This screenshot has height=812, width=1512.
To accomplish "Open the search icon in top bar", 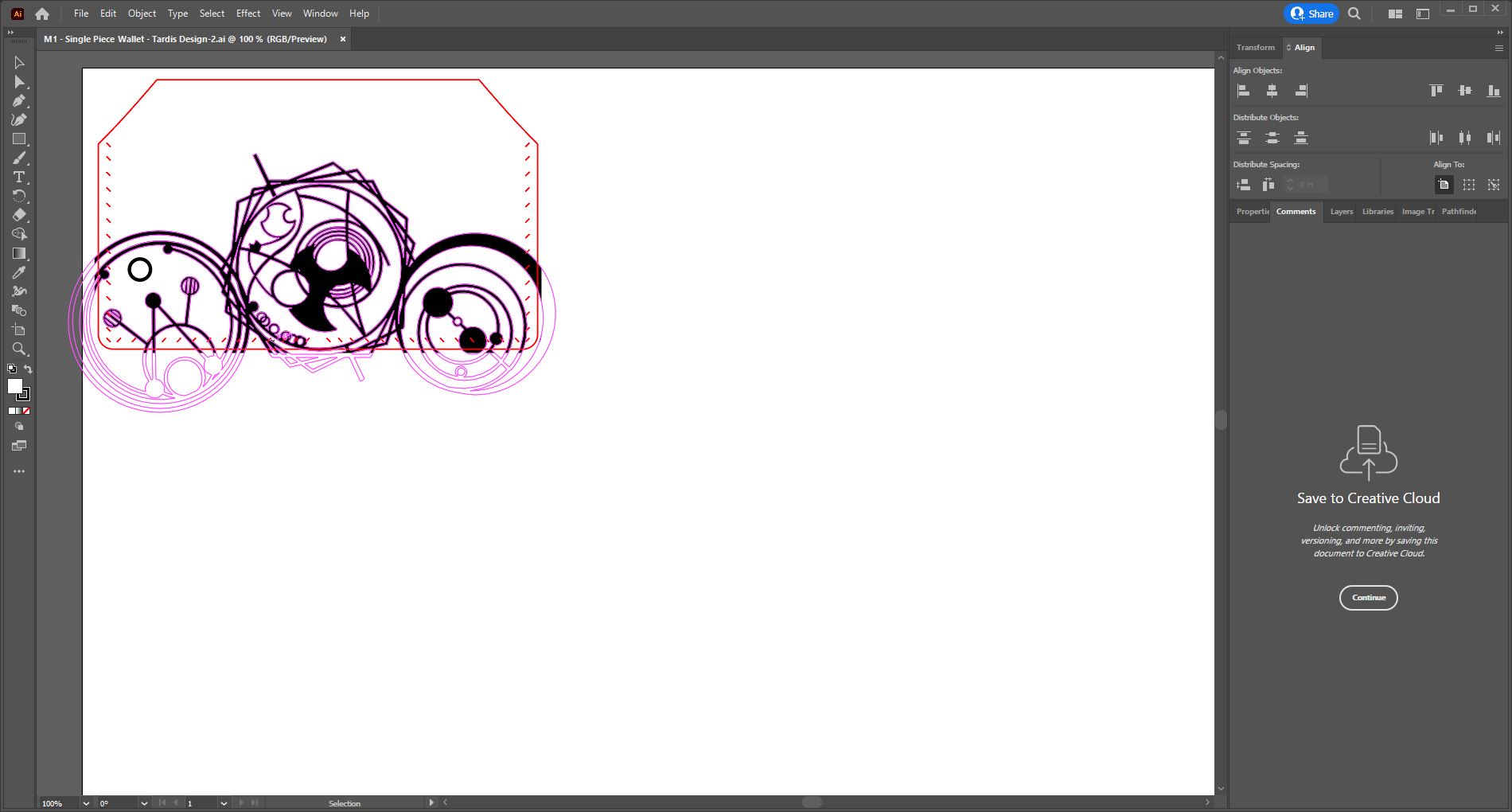I will (x=1354, y=14).
